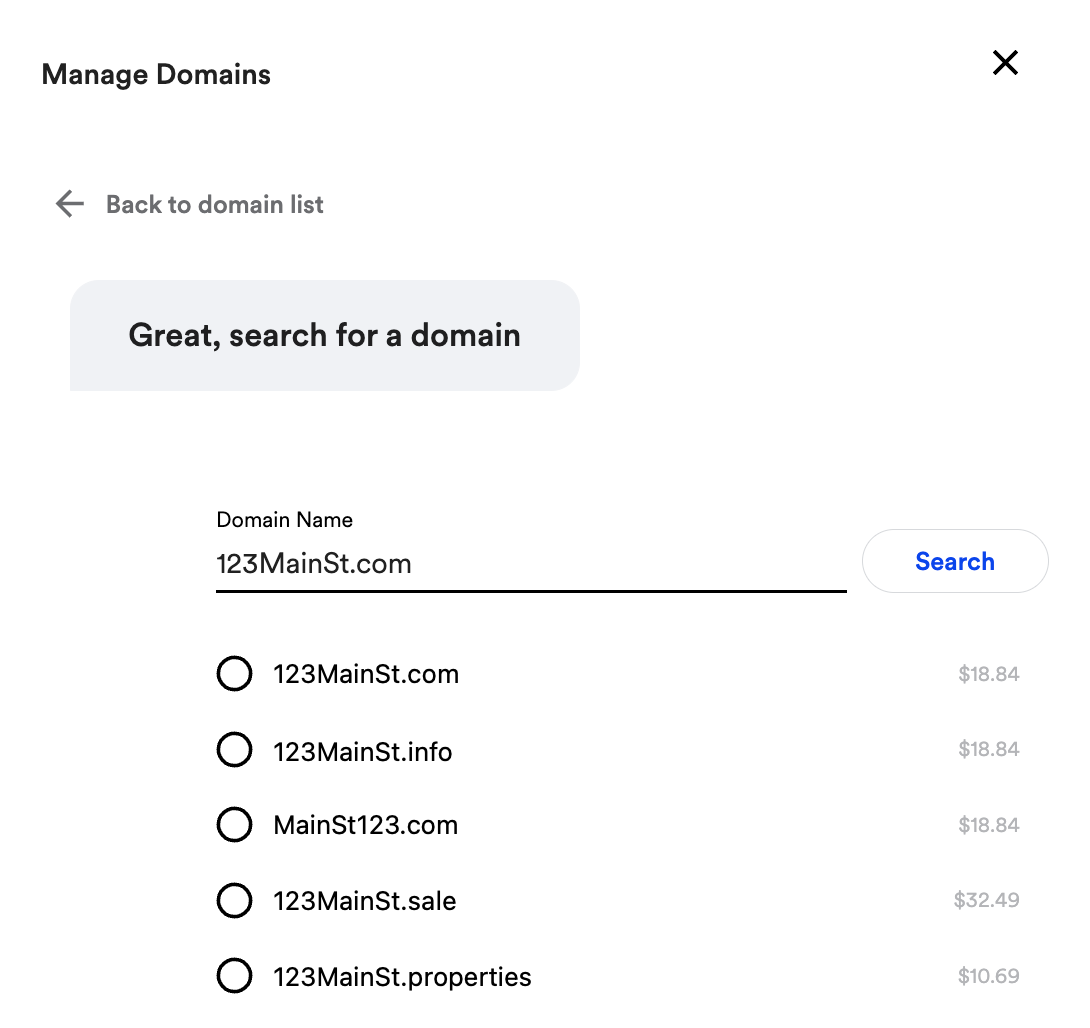The height and width of the screenshot is (1028, 1090).
Task: Choose the 123MainSt.com domain label
Action: click(366, 674)
